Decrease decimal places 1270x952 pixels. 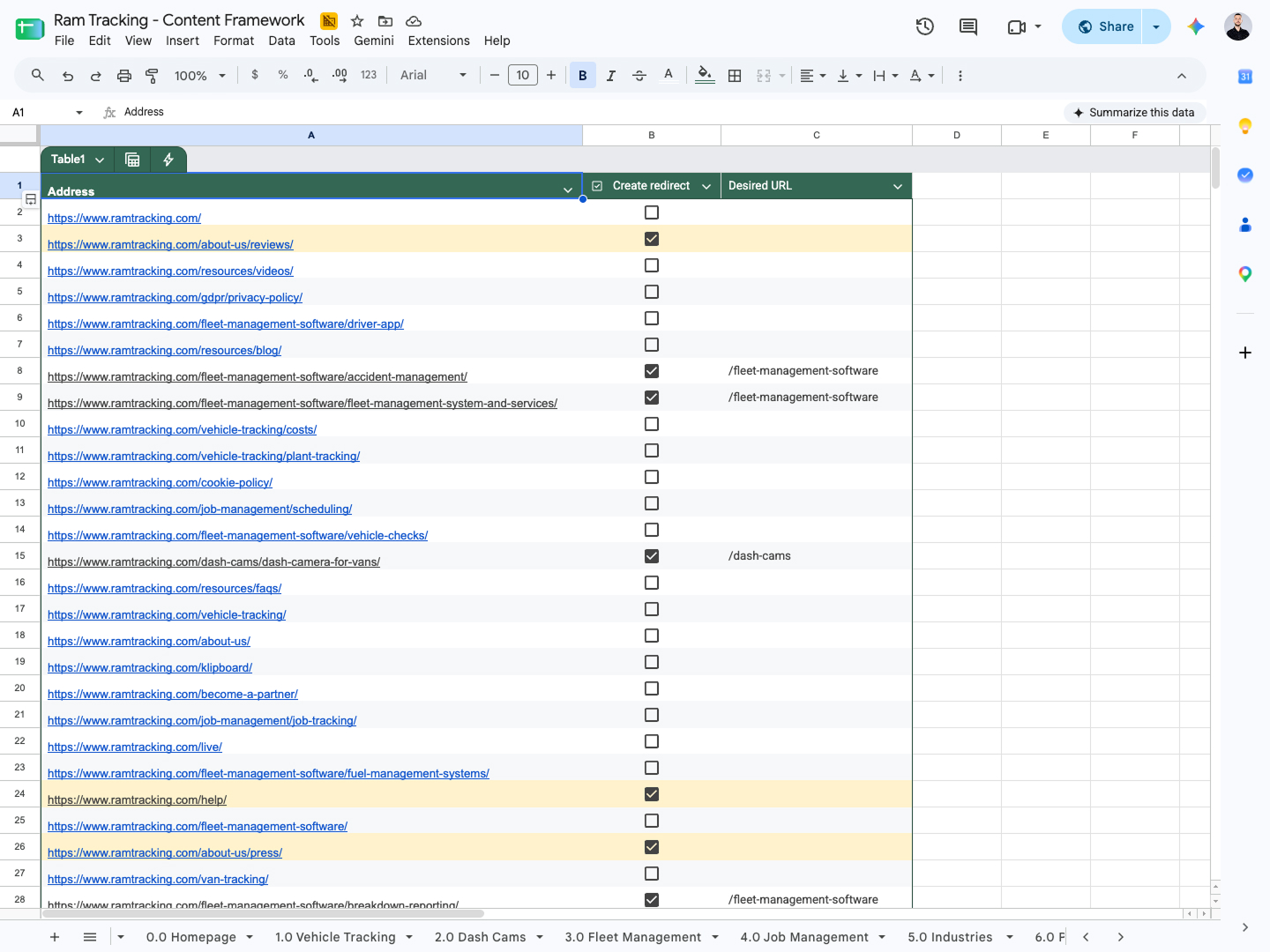pyautogui.click(x=310, y=75)
